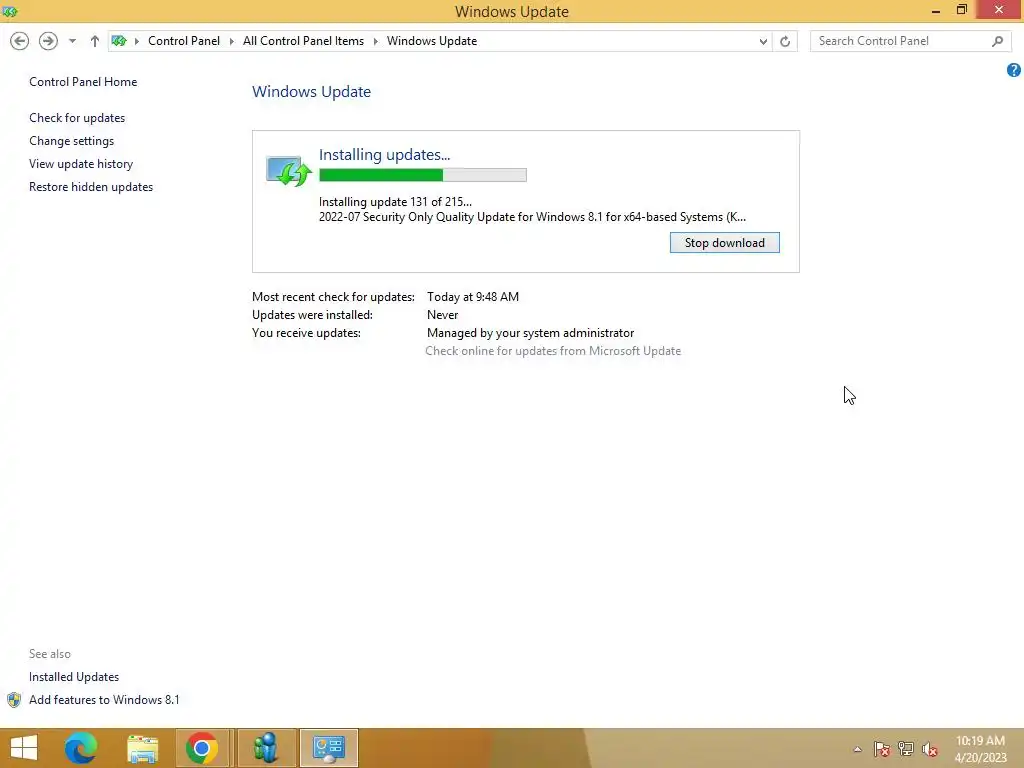Restore down the Windows Update window
The width and height of the screenshot is (1024, 768).
(x=961, y=10)
